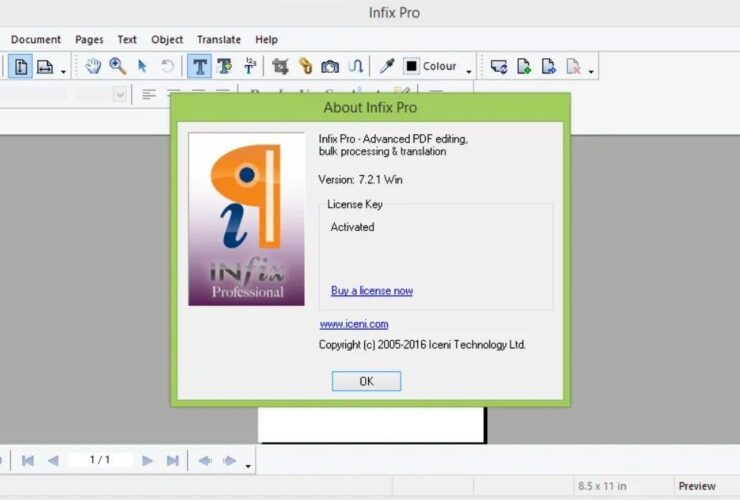Select the Fit Width view icon

click(x=45, y=67)
